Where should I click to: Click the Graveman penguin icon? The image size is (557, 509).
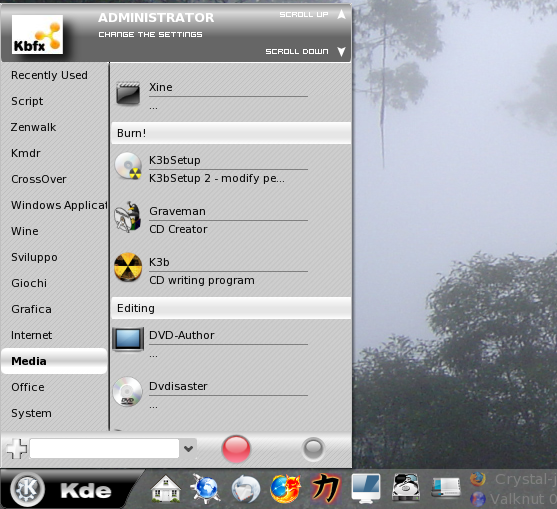click(128, 217)
